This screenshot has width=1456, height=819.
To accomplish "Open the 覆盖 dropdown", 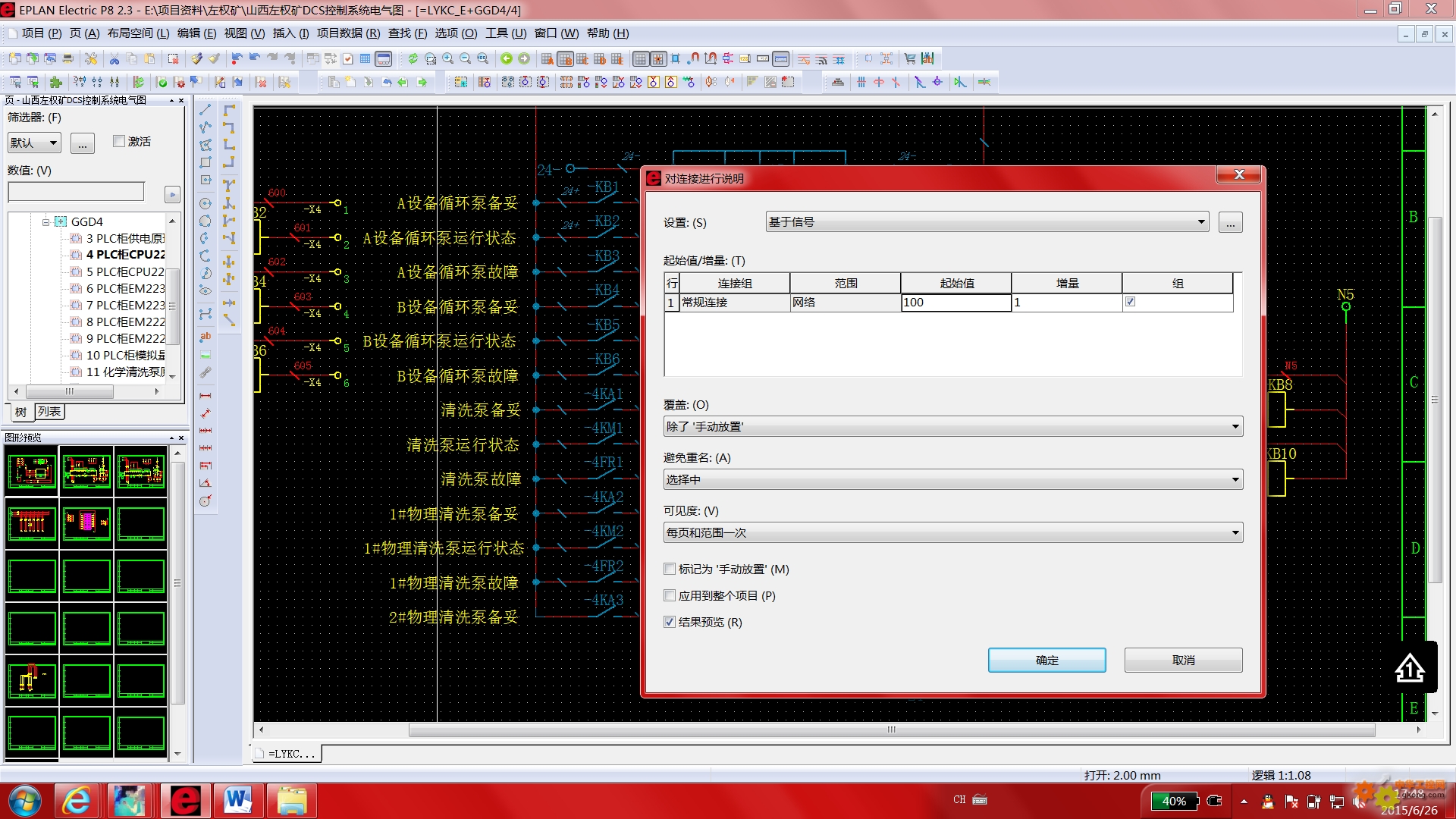I will click(953, 427).
